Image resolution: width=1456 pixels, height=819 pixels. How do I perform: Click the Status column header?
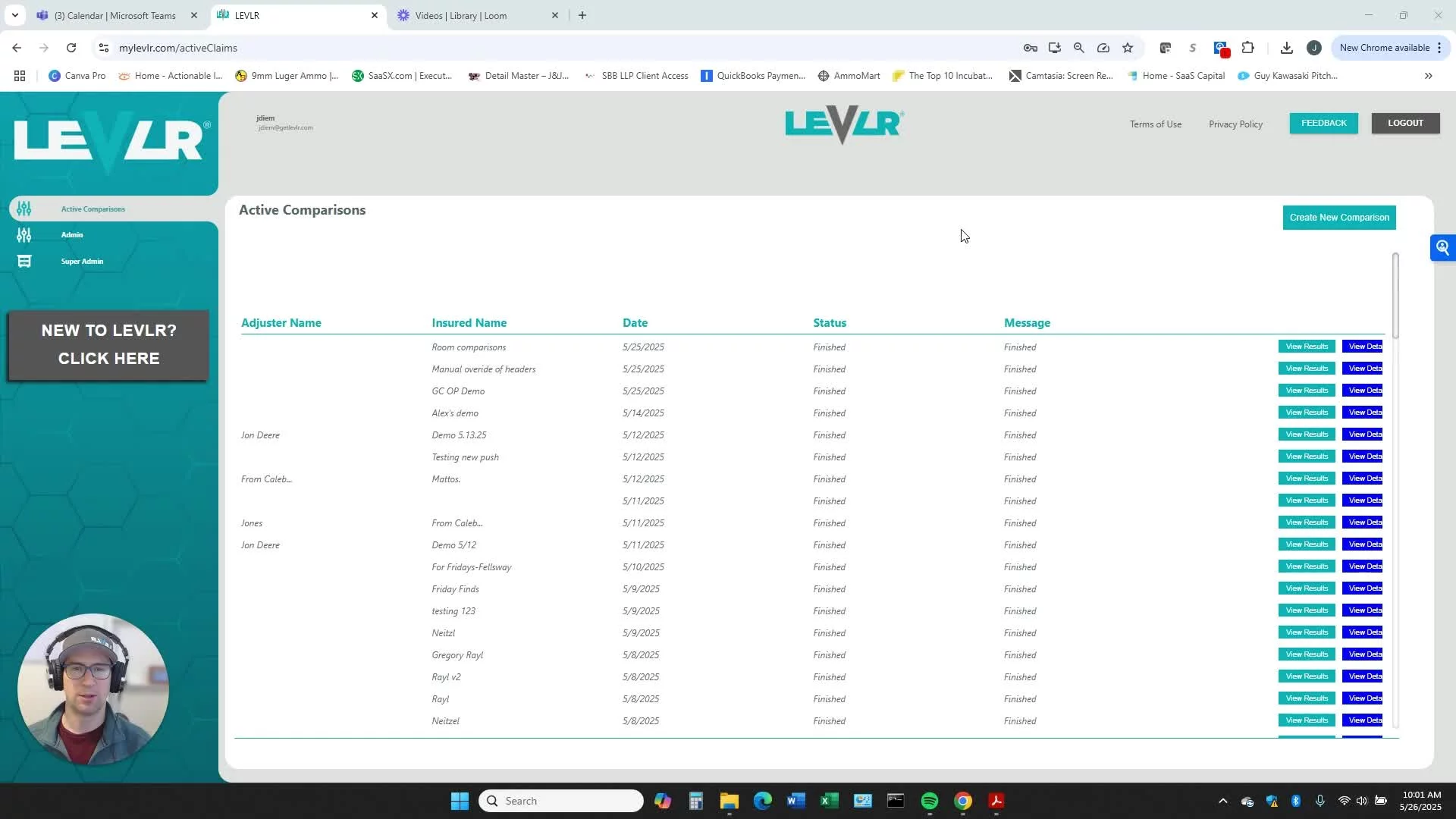coord(830,323)
